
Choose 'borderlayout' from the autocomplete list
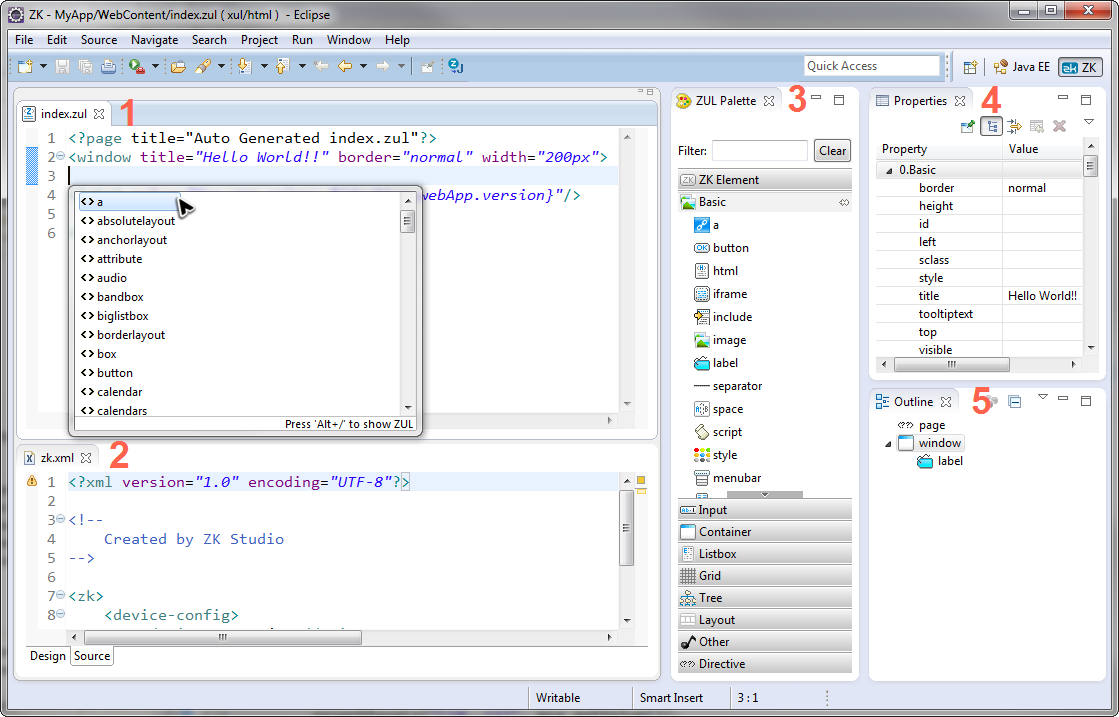tap(131, 335)
